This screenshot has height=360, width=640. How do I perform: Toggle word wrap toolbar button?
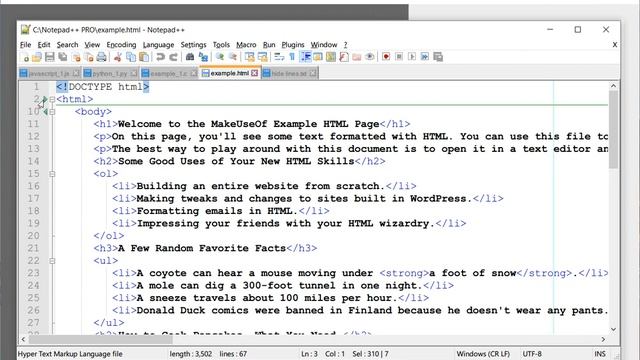tap(279, 57)
